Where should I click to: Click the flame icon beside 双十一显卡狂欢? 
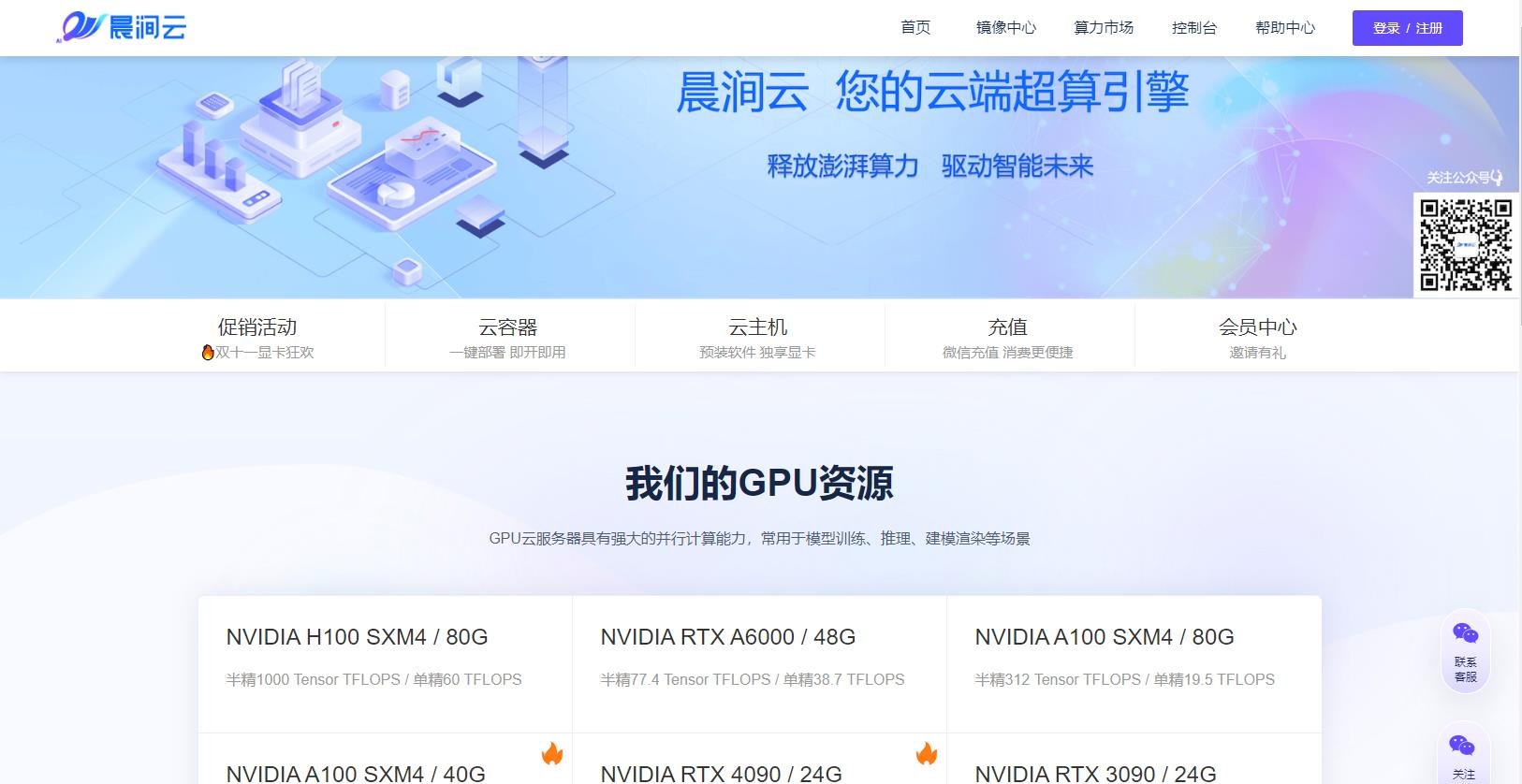(208, 352)
